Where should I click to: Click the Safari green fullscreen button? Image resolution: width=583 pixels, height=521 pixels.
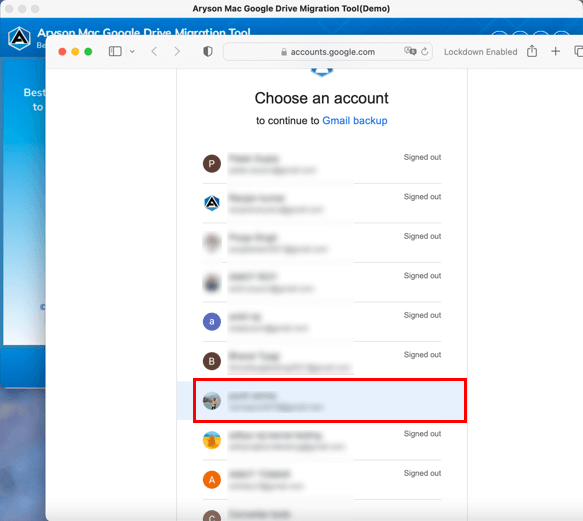[88, 52]
